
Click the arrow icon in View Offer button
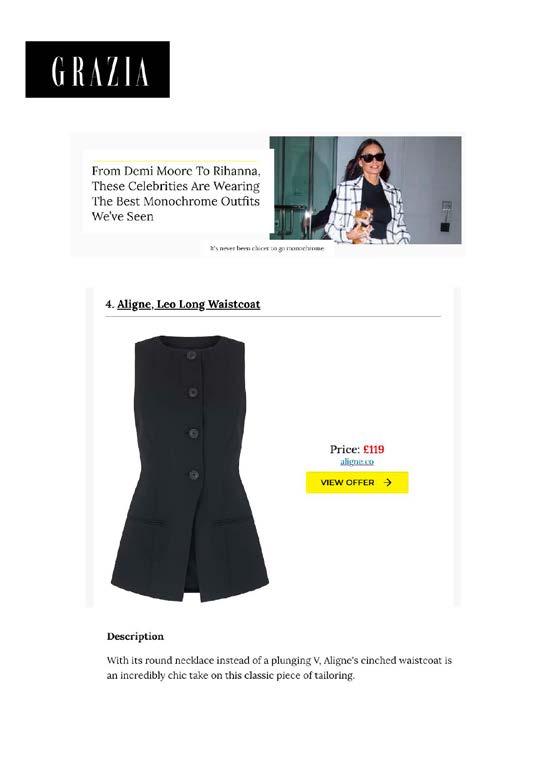388,482
